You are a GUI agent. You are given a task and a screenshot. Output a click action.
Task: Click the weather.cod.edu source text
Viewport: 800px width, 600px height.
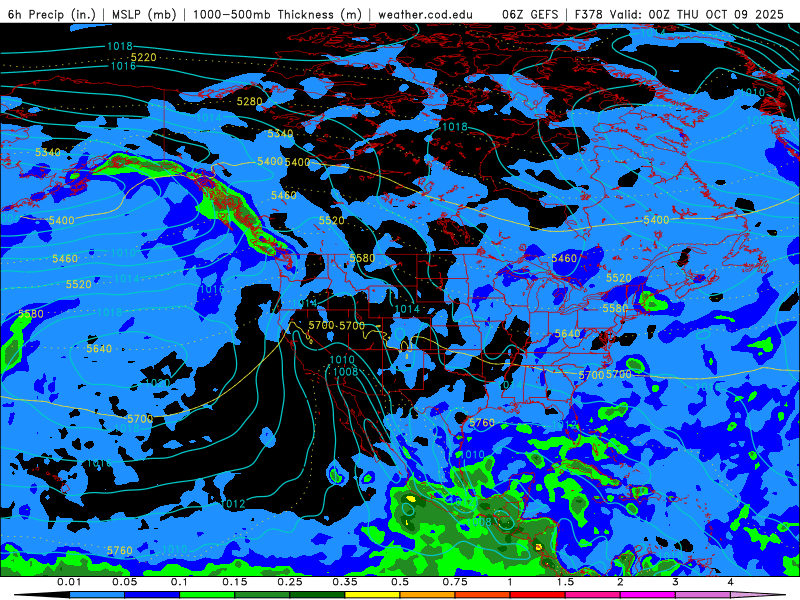426,14
